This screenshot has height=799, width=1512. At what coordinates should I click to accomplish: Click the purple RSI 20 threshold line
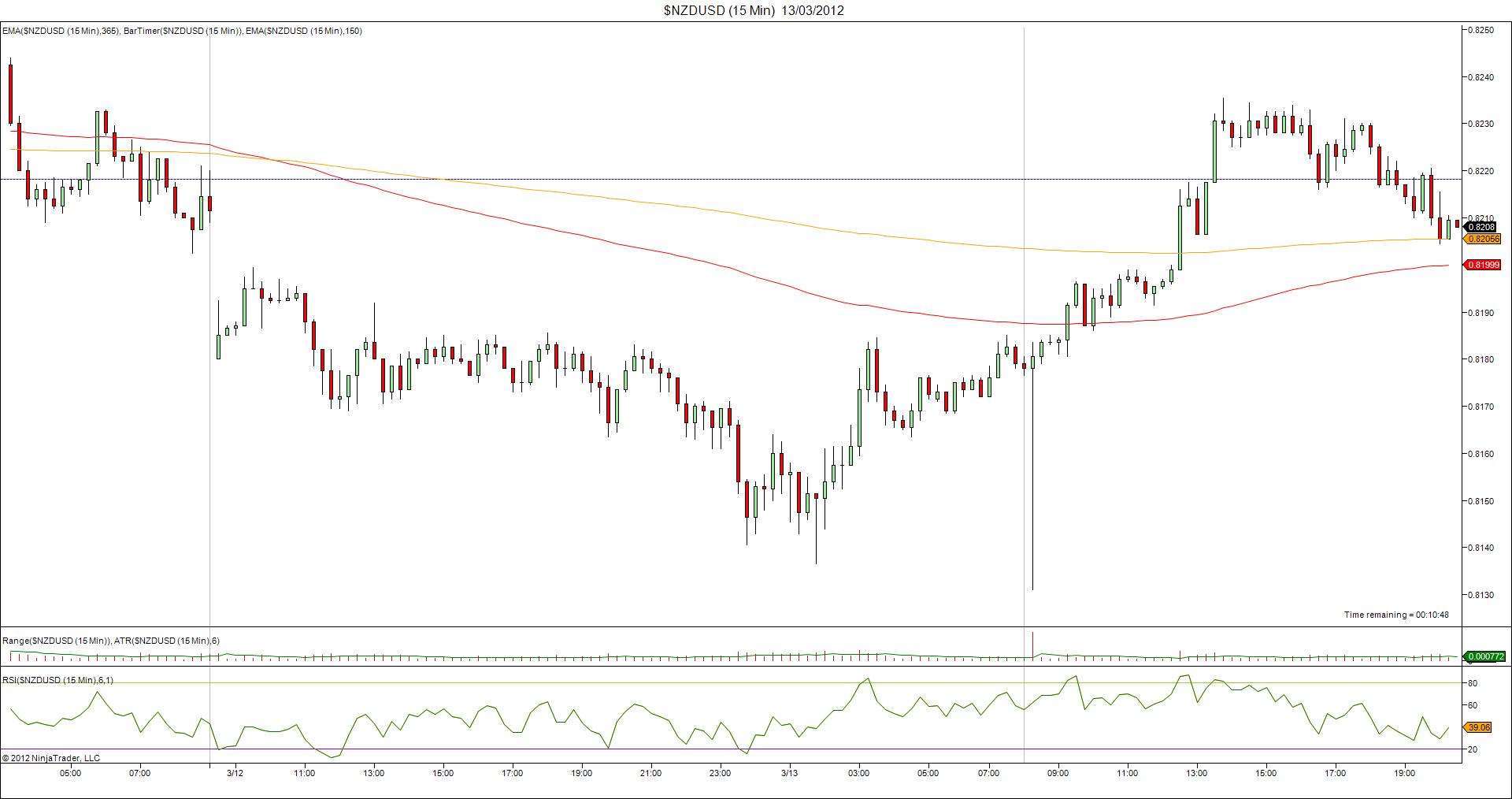(731, 749)
